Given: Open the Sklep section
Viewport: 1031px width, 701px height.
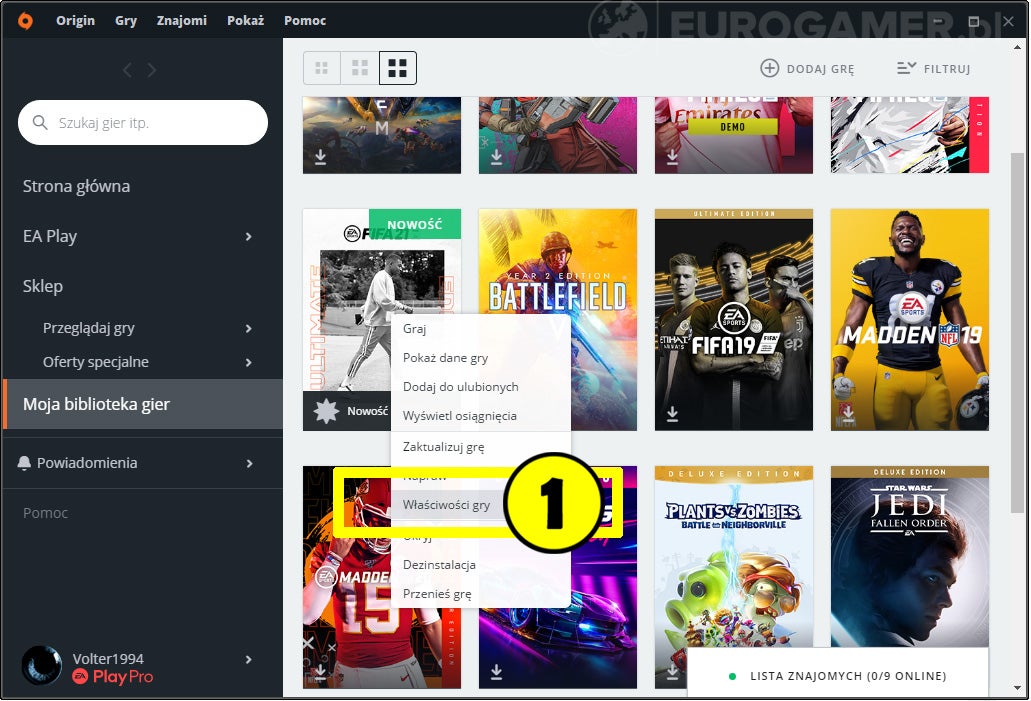Looking at the screenshot, I should coord(43,286).
